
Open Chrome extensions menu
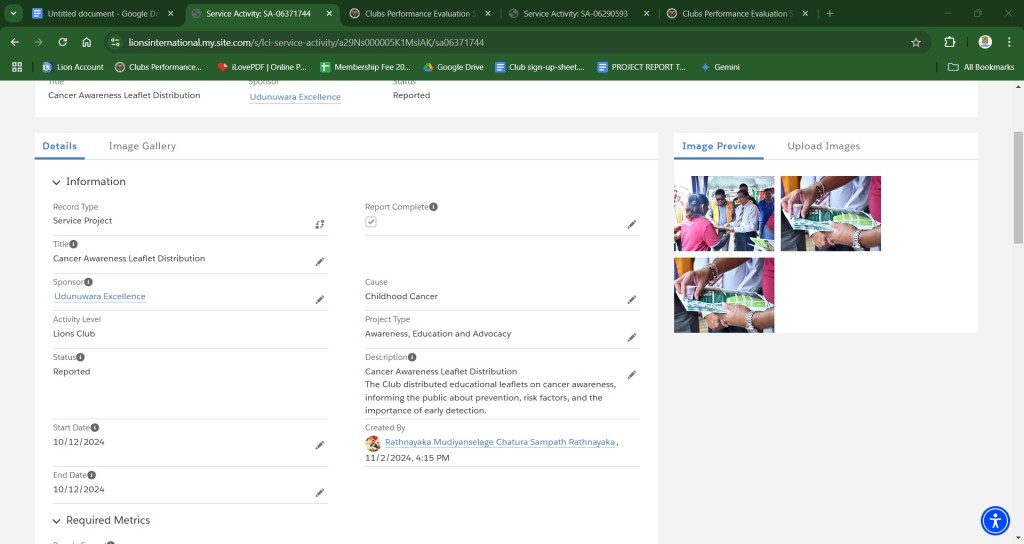point(950,42)
